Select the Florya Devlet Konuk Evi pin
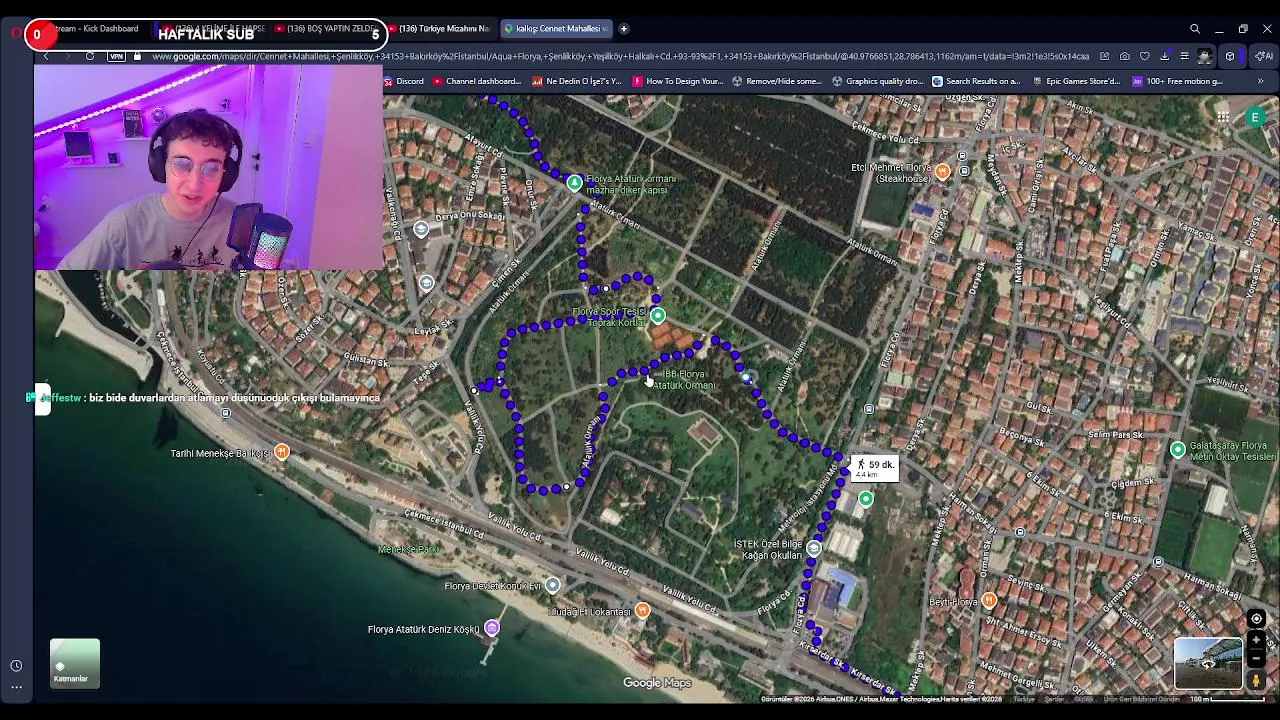 coord(552,585)
